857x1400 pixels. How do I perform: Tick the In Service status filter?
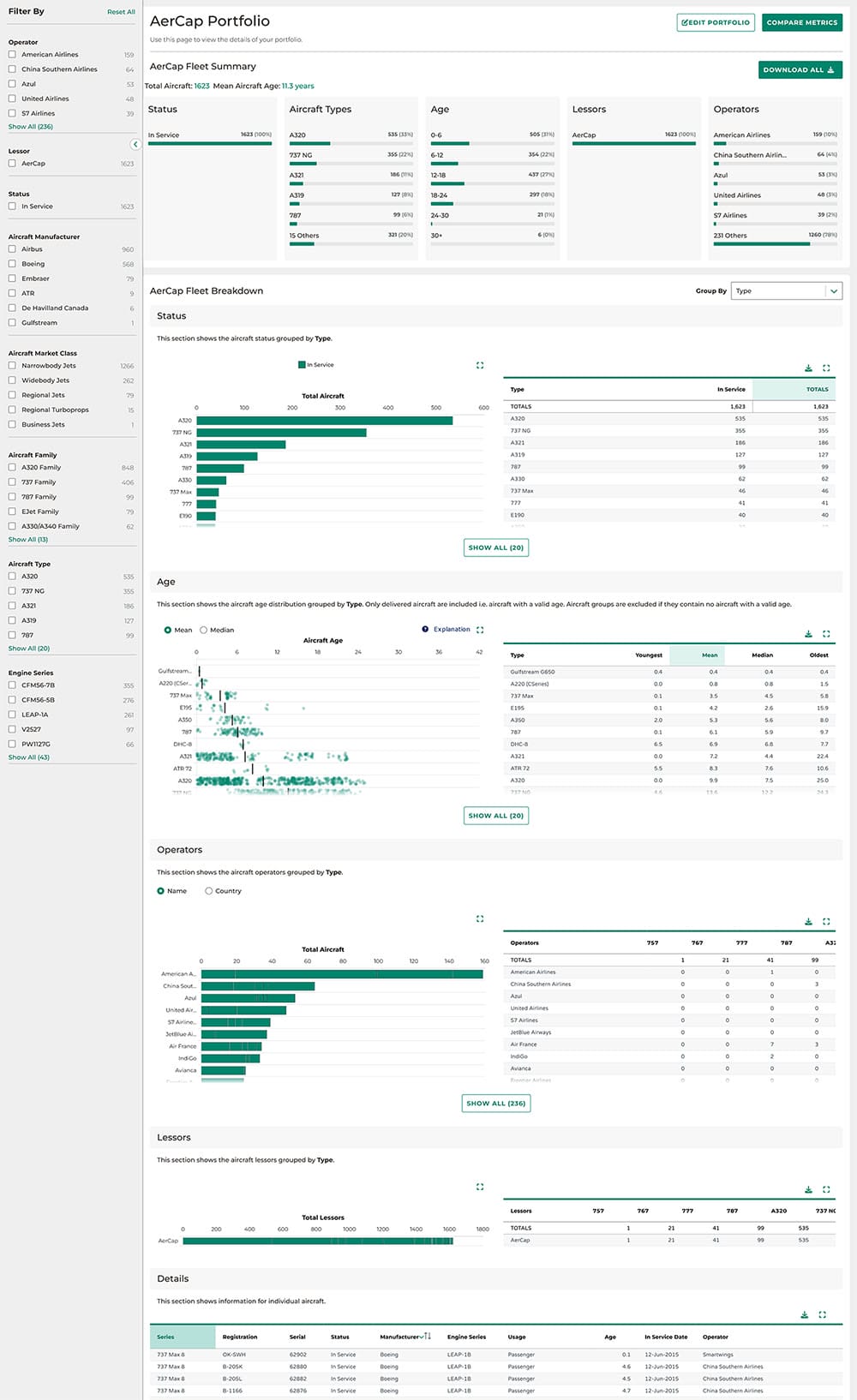[x=12, y=206]
